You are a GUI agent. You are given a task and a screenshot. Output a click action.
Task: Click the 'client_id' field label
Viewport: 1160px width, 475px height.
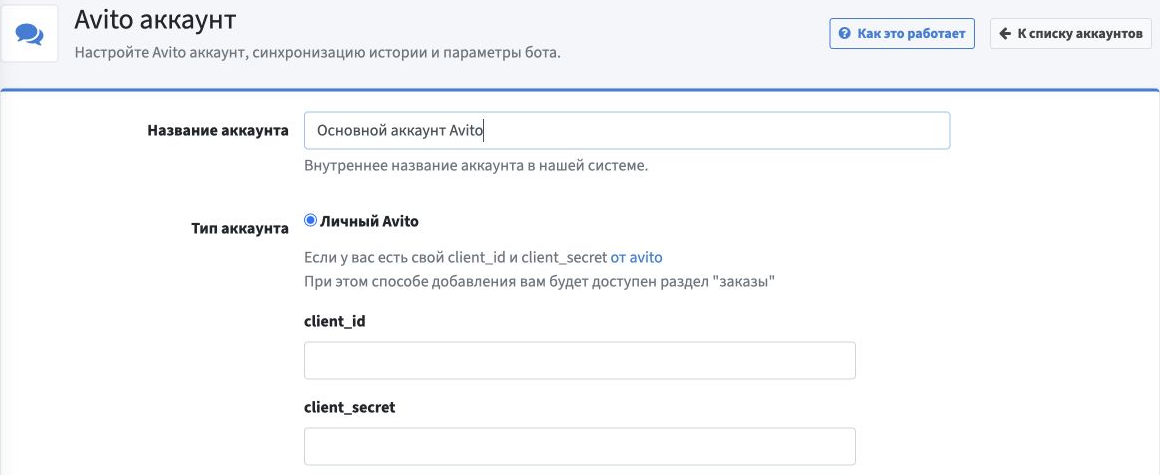coord(334,322)
